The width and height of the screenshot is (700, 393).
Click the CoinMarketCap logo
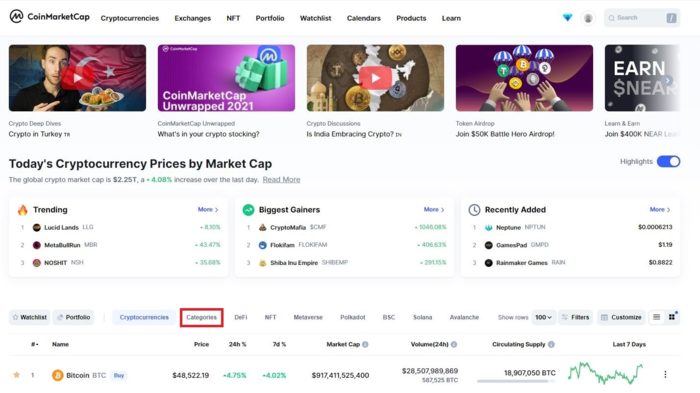click(49, 17)
